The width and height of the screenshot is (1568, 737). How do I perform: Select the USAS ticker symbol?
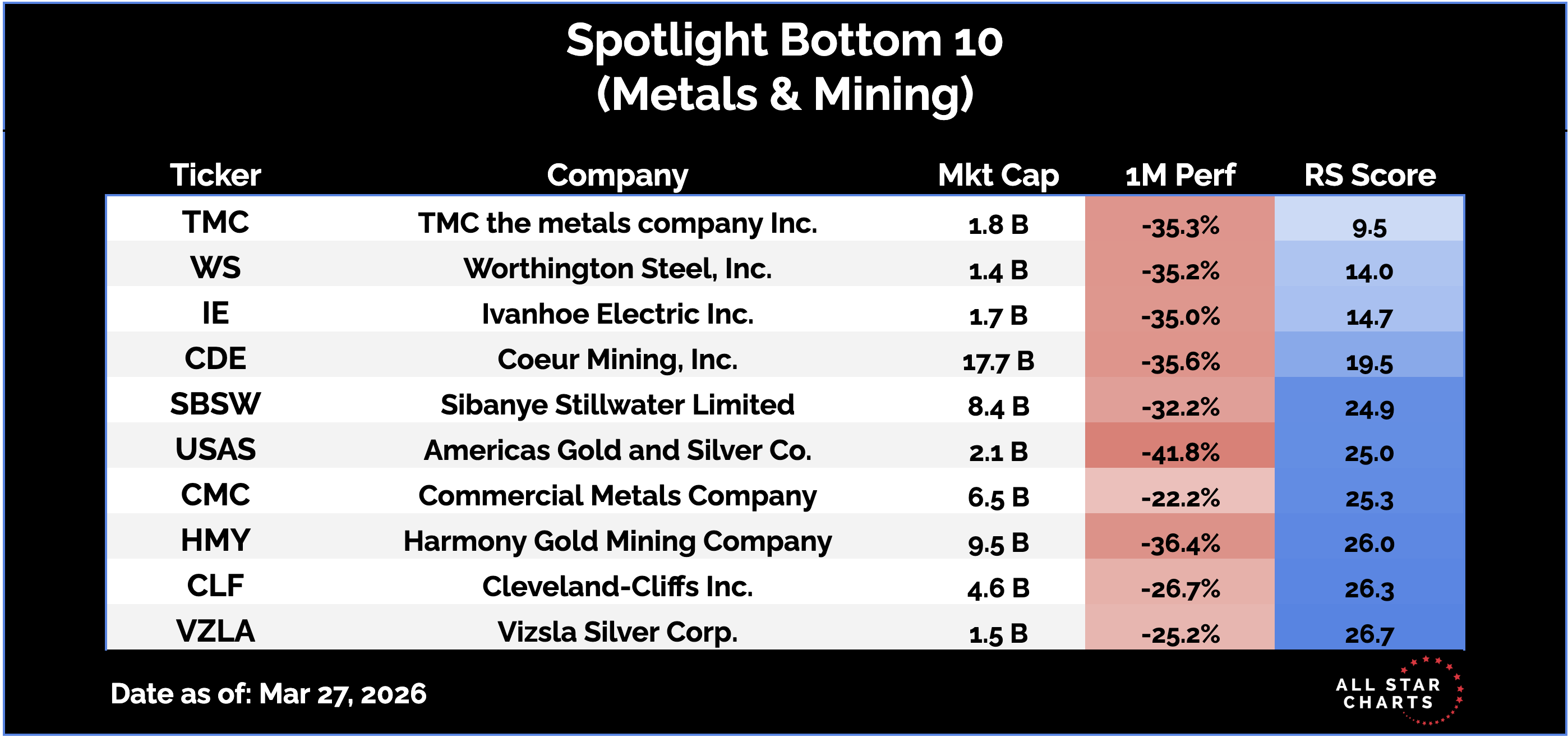(215, 450)
